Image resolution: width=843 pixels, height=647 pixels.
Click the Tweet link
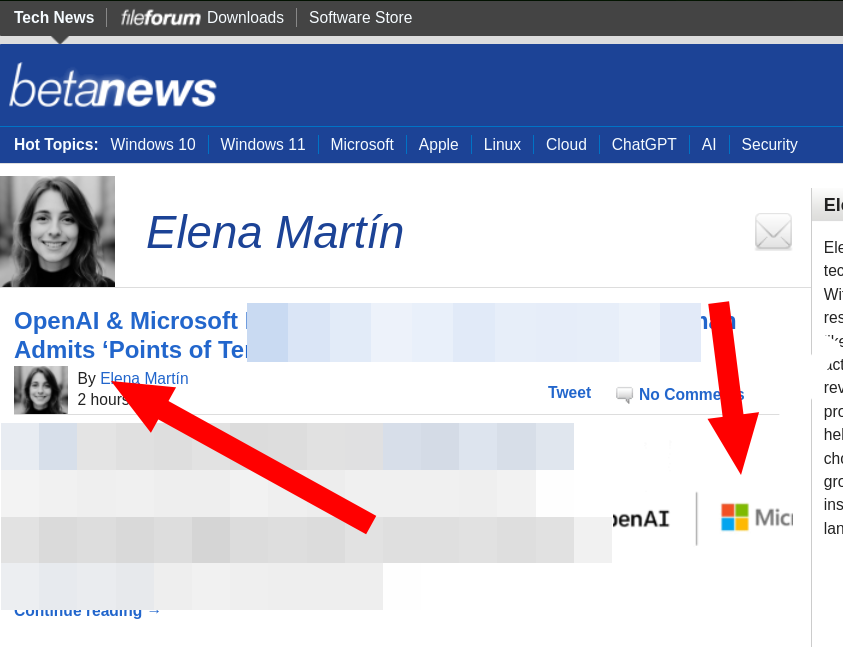point(569,393)
